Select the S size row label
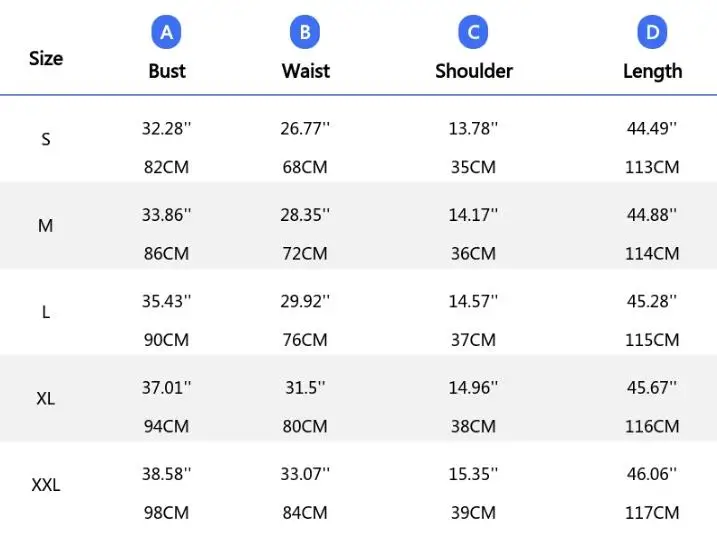This screenshot has height=537, width=717. (x=46, y=140)
